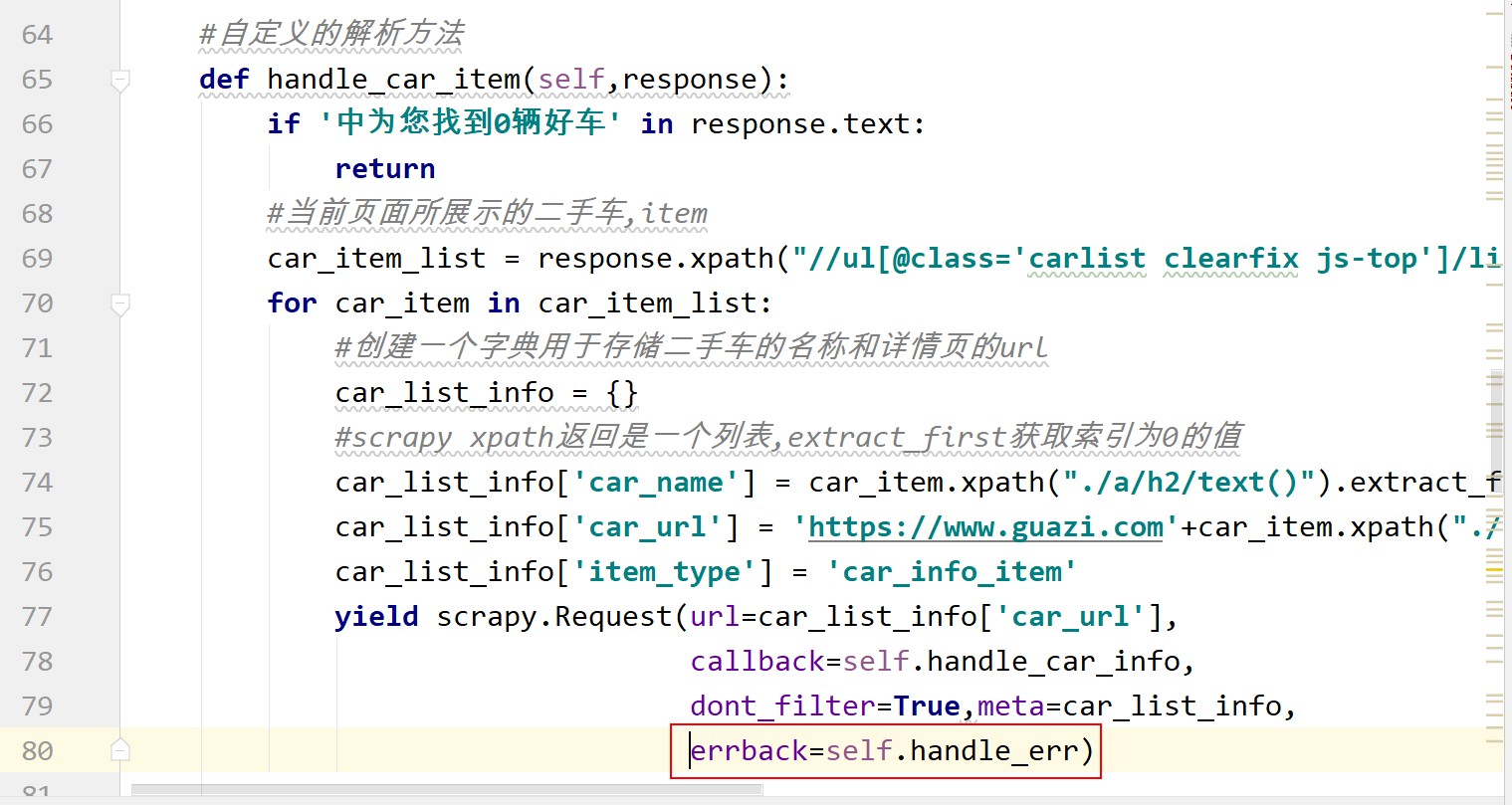Viewport: 1512px width, 805px height.
Task: Click 'errback=self.handle_err' argument
Action: click(x=884, y=751)
